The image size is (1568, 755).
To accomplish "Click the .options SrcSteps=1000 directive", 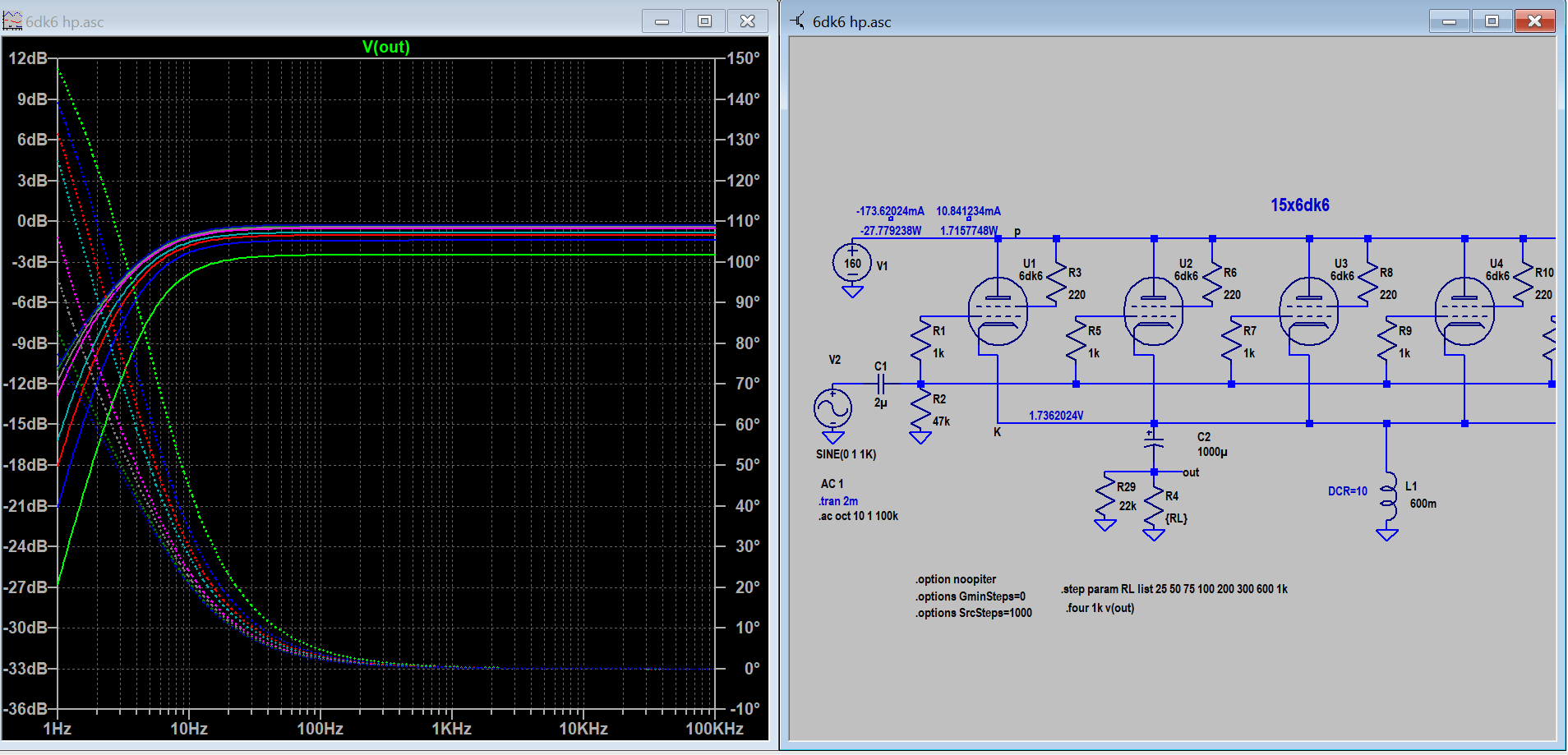I will [x=974, y=613].
